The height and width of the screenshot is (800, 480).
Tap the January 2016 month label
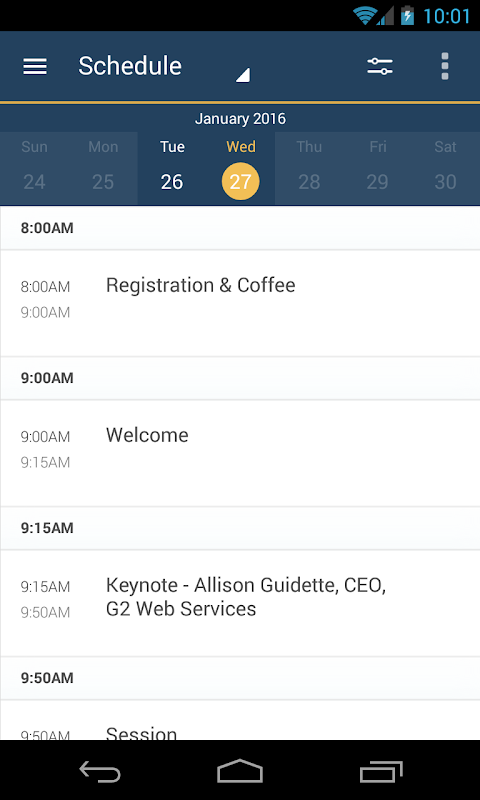[x=240, y=119]
